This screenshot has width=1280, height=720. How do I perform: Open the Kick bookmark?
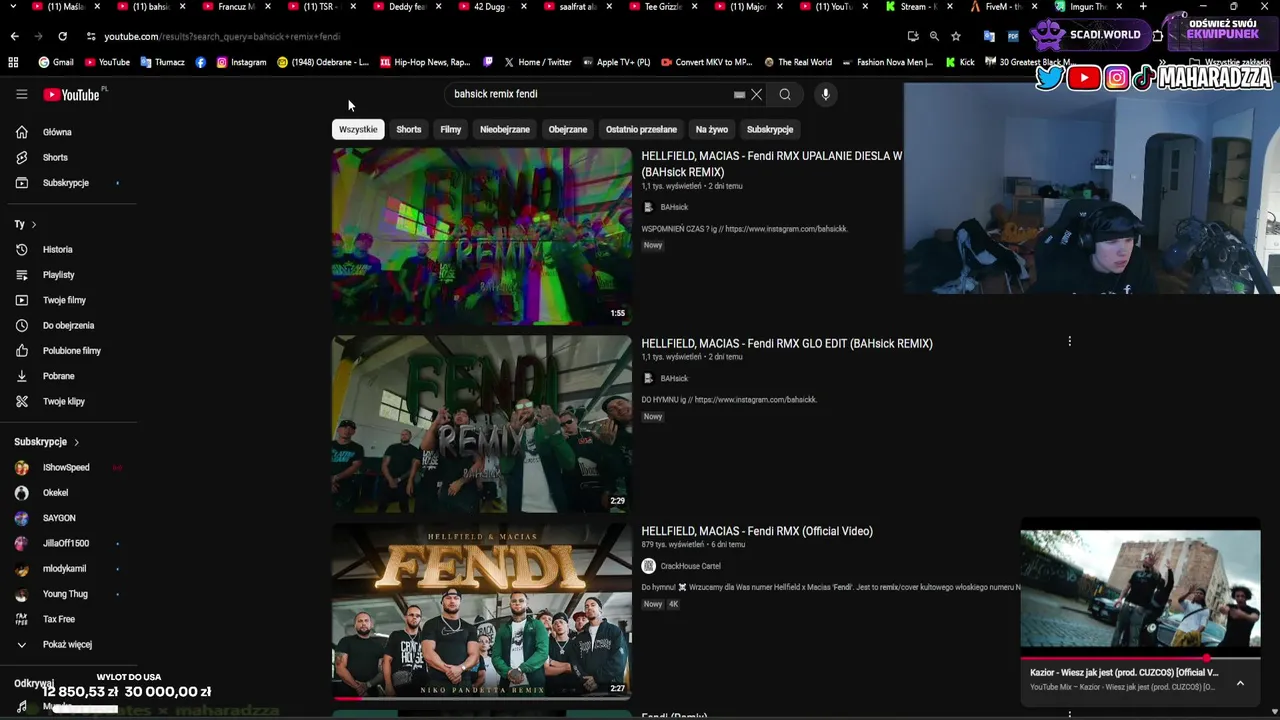click(960, 62)
